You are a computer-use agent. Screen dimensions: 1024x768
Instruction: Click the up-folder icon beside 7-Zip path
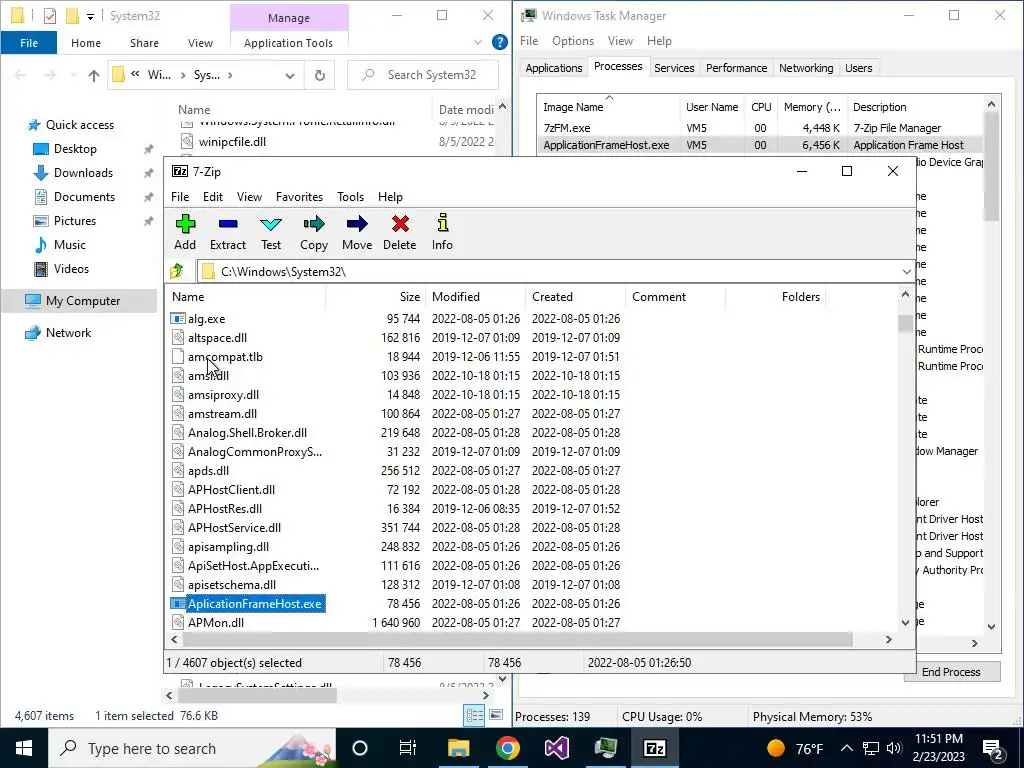(x=177, y=271)
